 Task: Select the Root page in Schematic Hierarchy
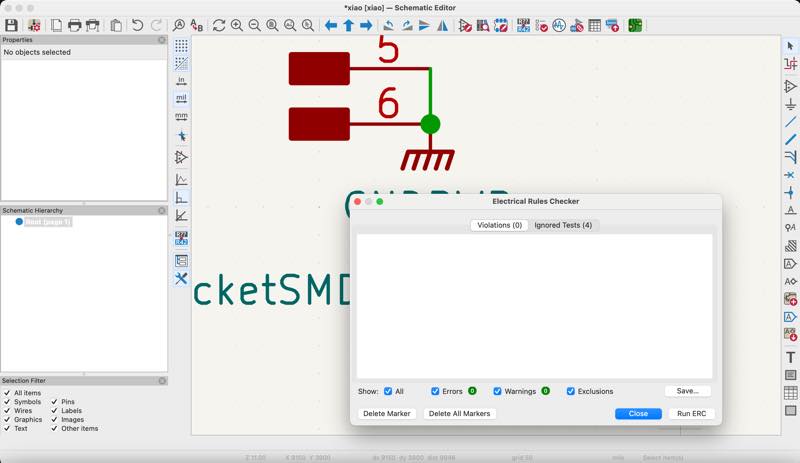[x=48, y=222]
